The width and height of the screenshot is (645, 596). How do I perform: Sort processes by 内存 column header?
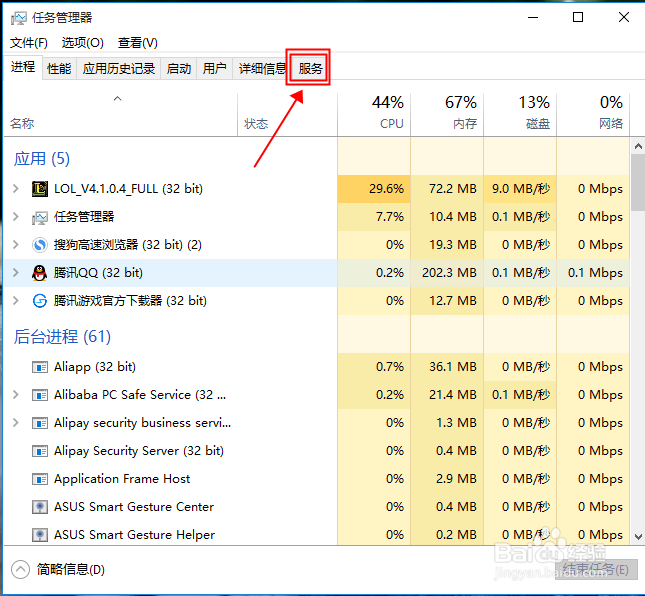[x=447, y=115]
